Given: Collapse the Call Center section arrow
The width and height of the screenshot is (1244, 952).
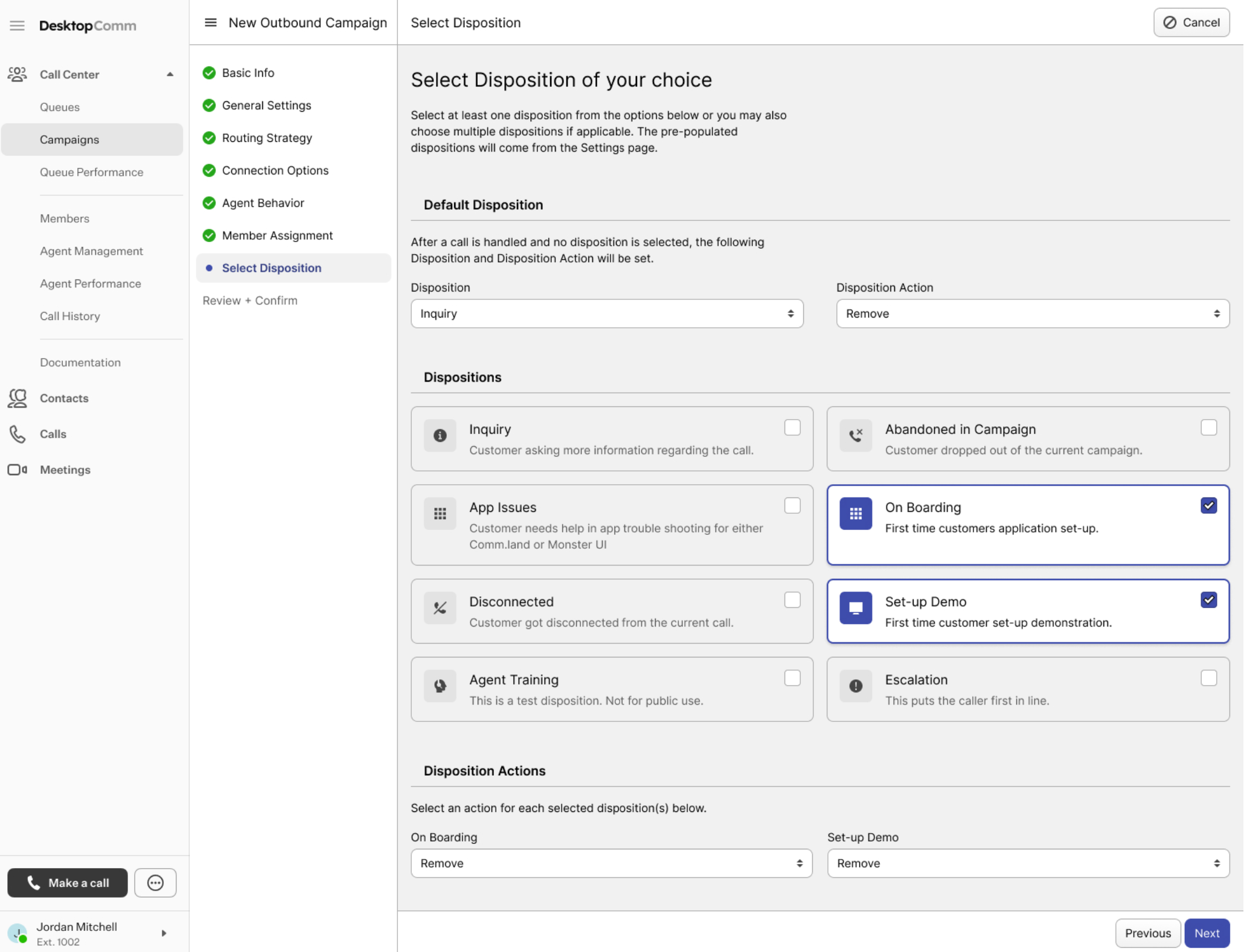Looking at the screenshot, I should coord(170,74).
